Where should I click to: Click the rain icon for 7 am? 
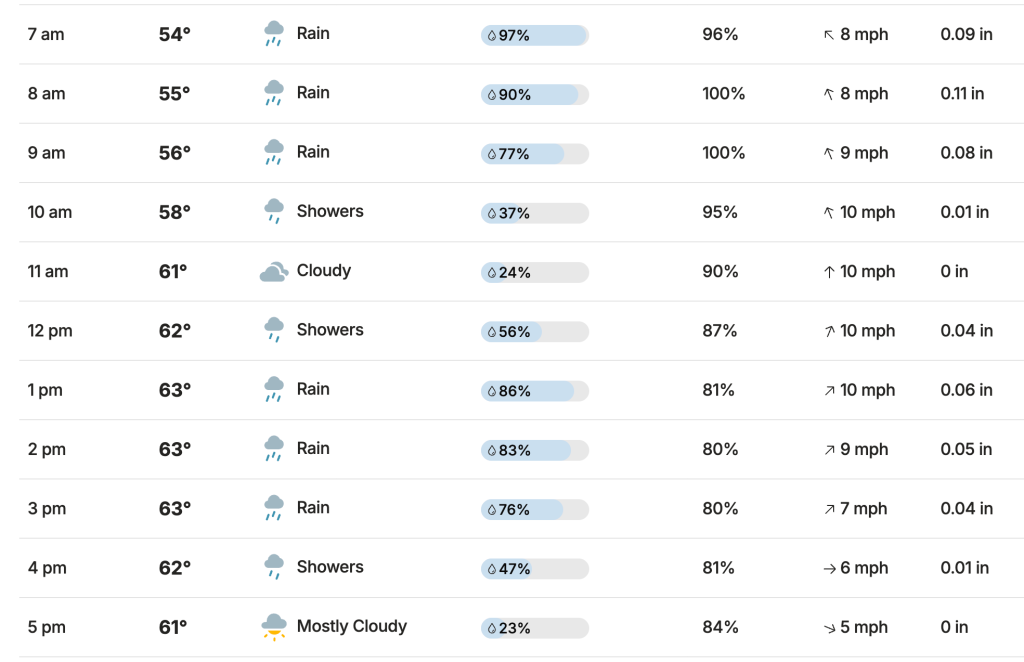pos(274,34)
